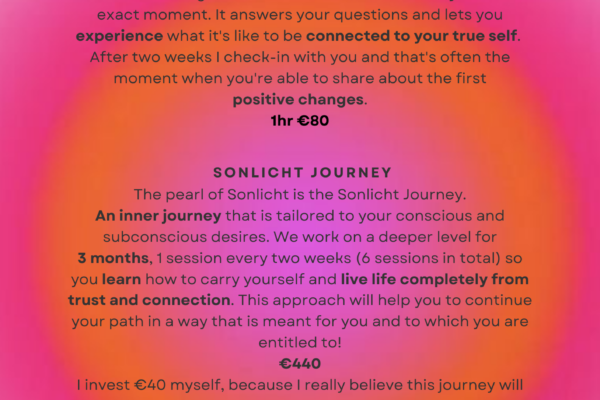
Task: Click the "€440" price text
Action: tap(299, 363)
